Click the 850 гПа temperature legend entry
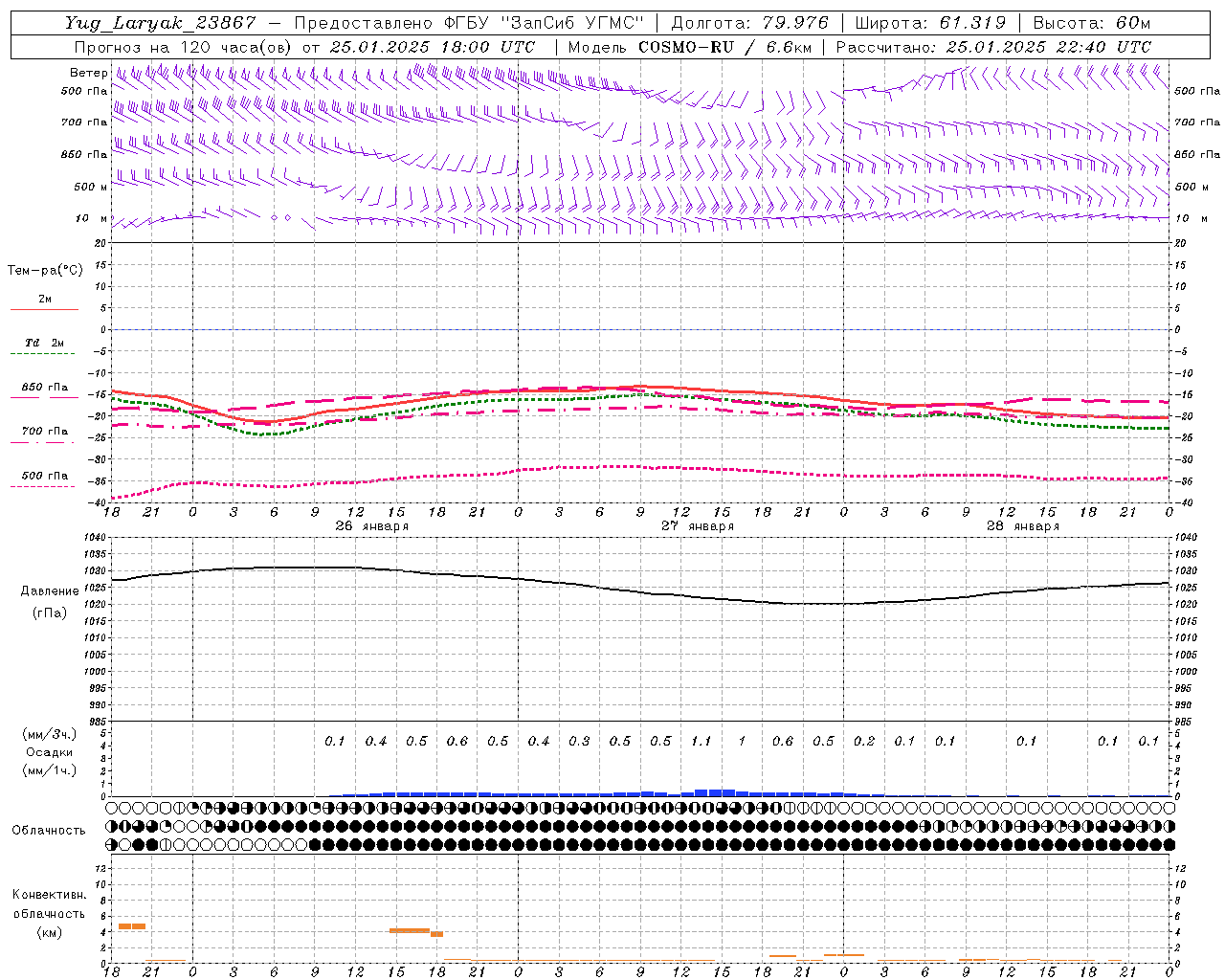This screenshot has height=980, width=1225. coord(45,388)
